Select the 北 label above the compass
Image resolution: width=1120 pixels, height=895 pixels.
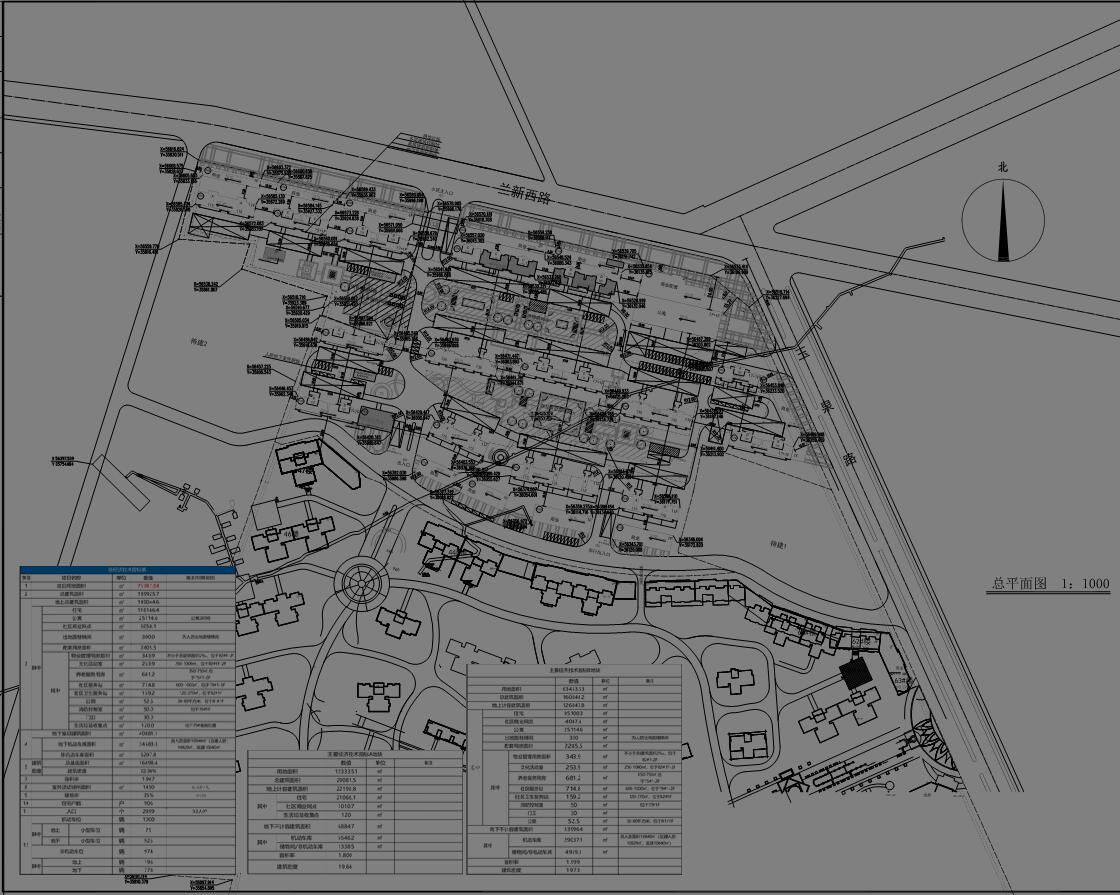coord(1002,168)
